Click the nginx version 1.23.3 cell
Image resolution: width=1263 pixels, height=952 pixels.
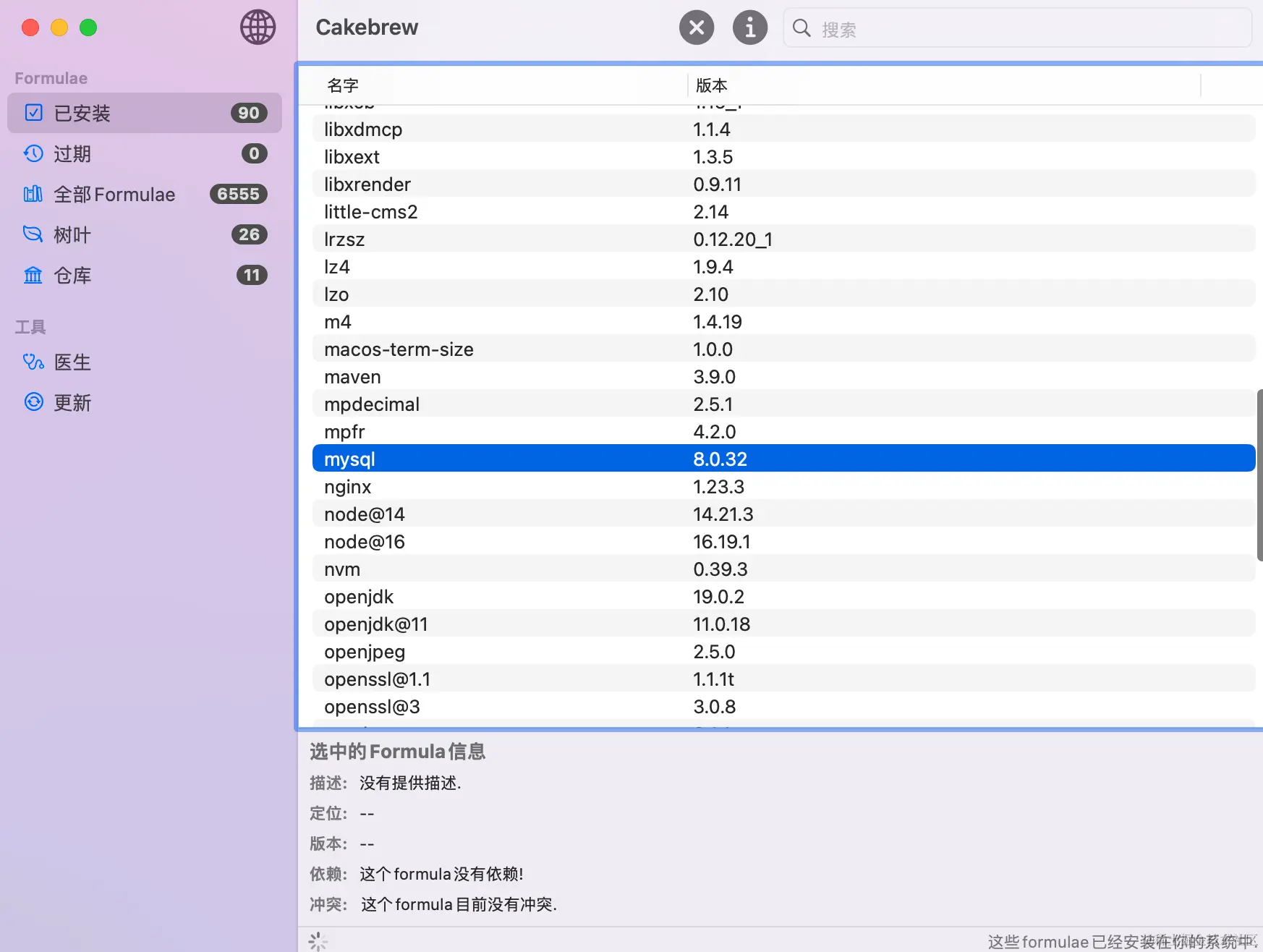[x=719, y=487]
